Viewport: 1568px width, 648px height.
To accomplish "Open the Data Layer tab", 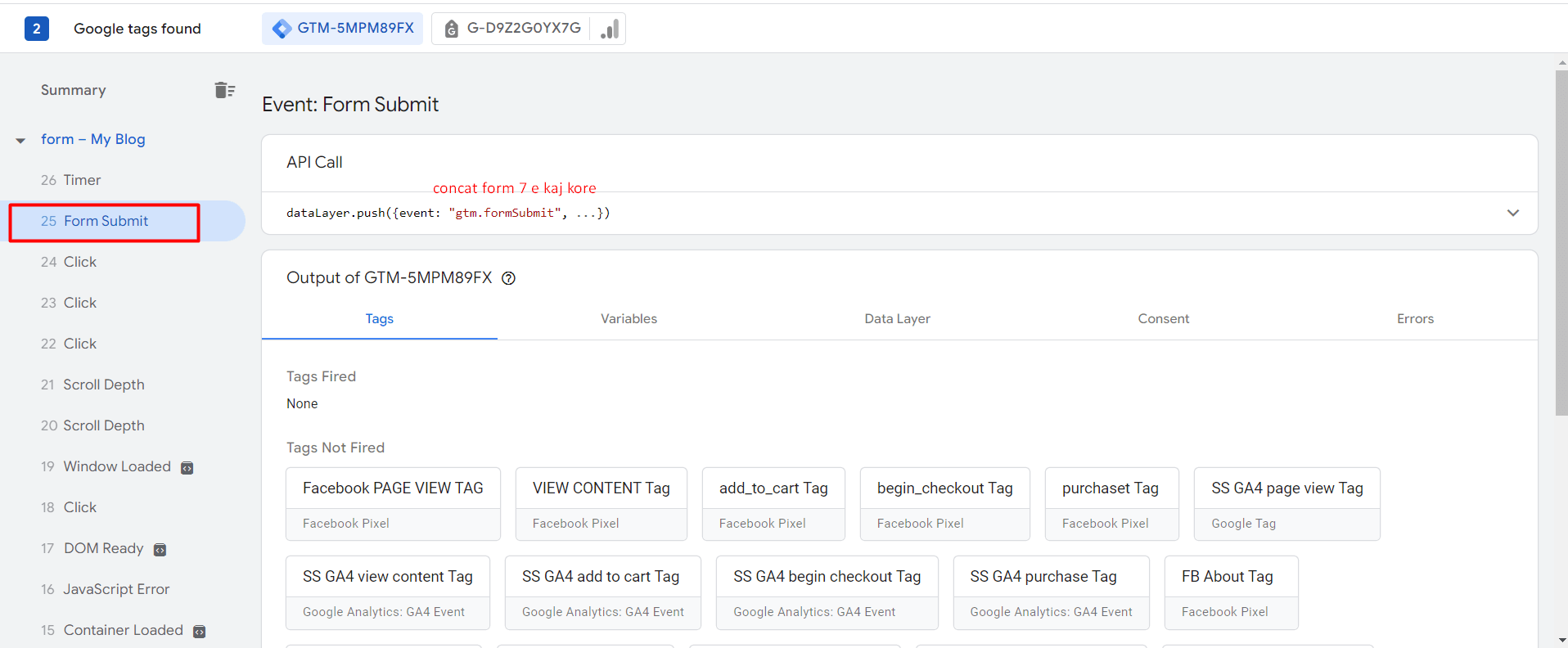I will (x=897, y=319).
